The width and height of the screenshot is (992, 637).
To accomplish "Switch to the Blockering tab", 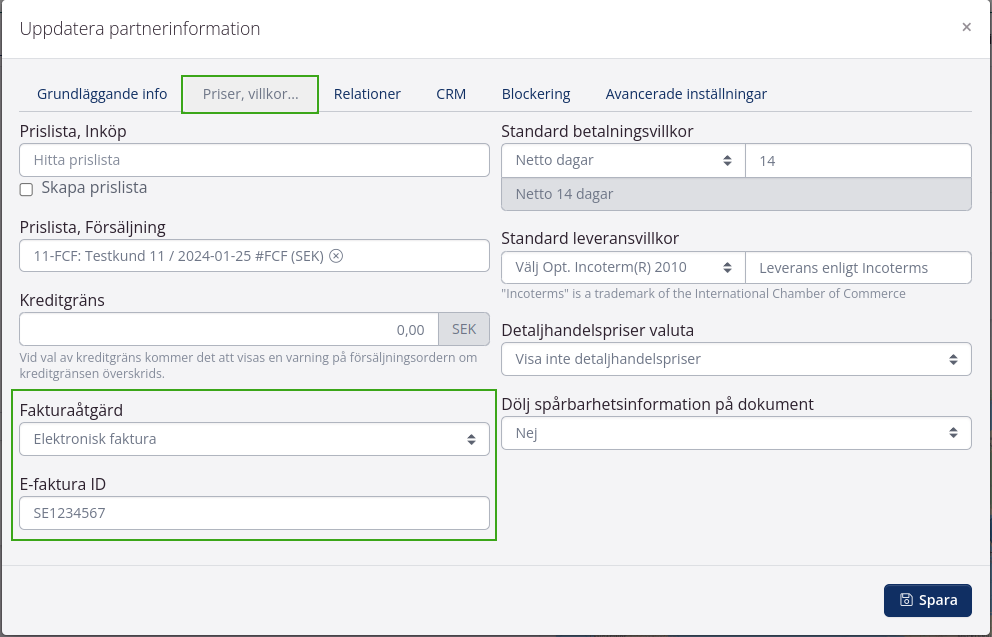I will point(536,94).
